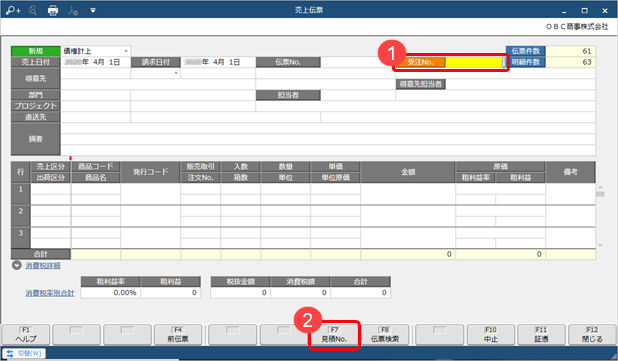Open the 消費税詳細 link
The width and height of the screenshot is (618, 361).
tap(43, 266)
